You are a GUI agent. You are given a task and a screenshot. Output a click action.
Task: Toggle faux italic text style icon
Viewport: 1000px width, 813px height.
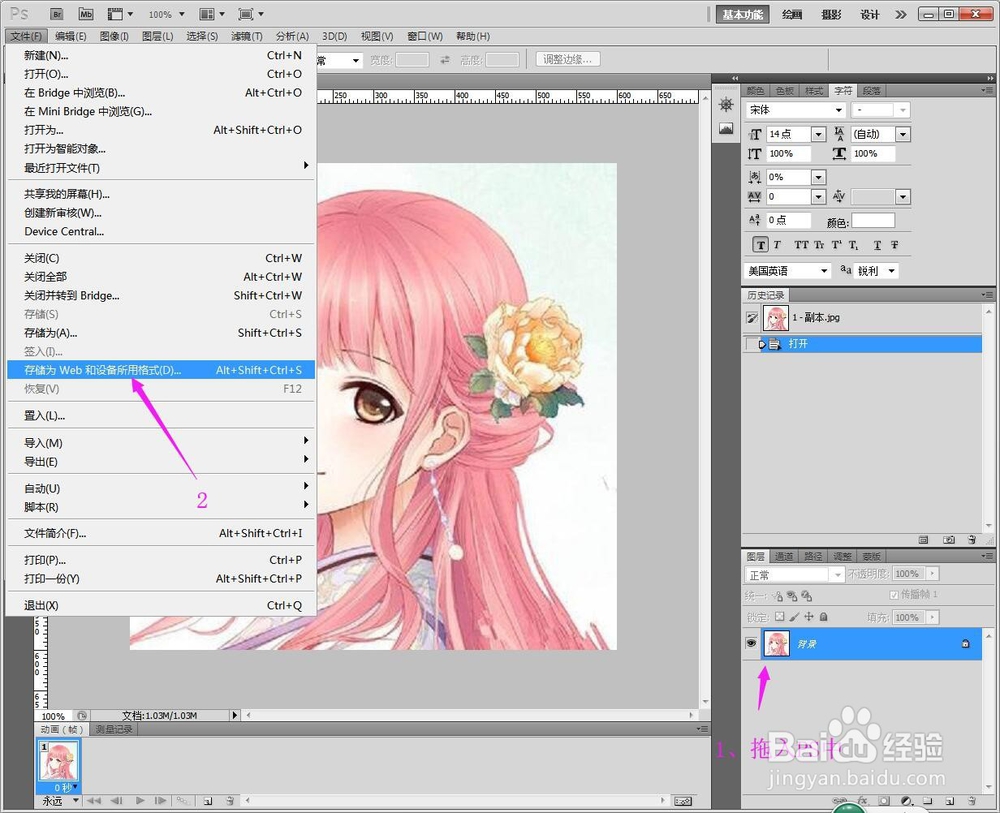(777, 245)
